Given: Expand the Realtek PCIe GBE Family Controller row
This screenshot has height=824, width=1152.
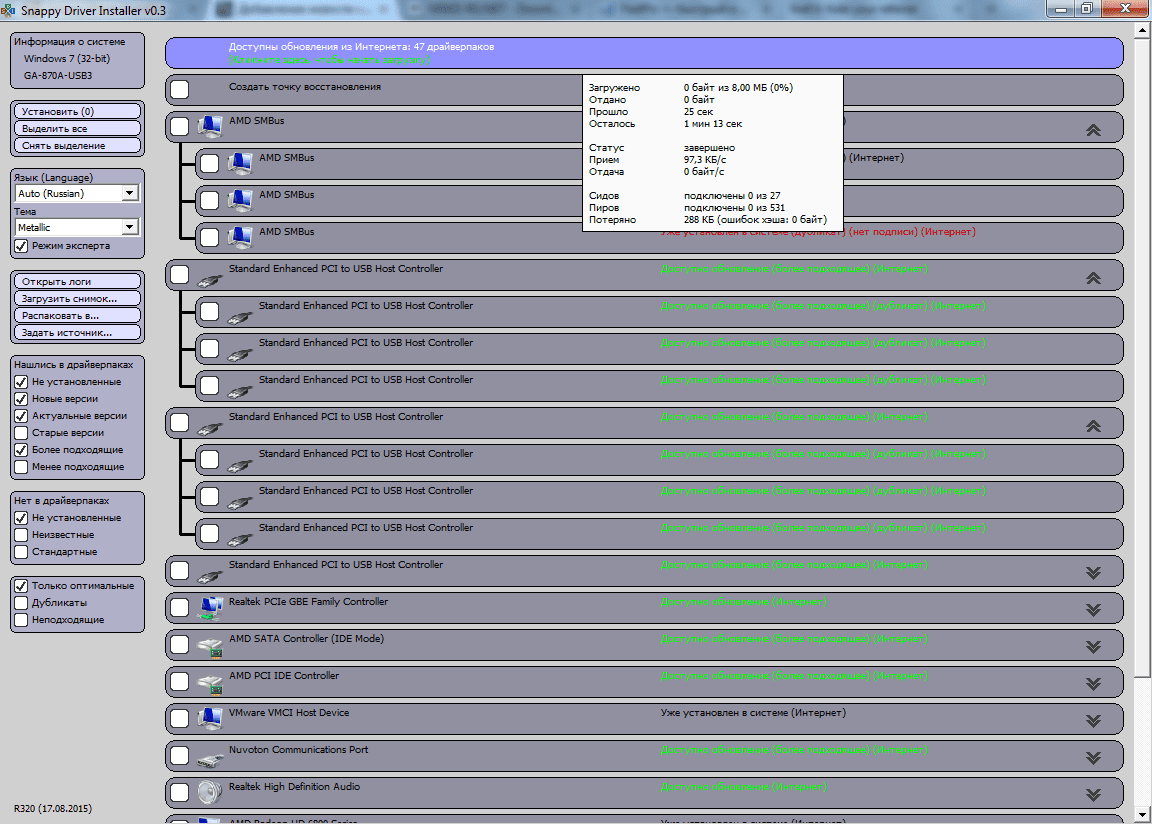Looking at the screenshot, I should click(x=1093, y=610).
